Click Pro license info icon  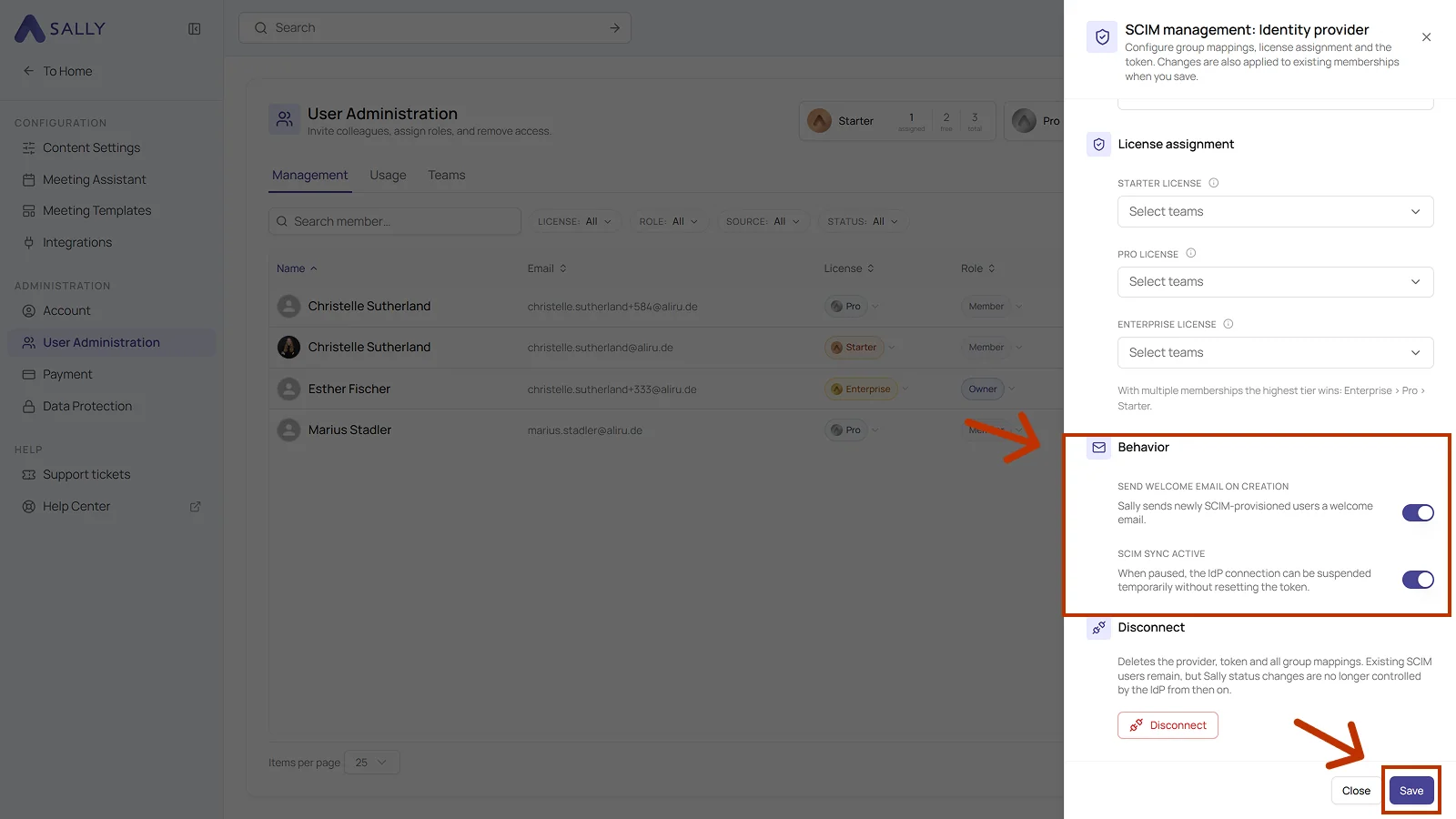click(x=1190, y=253)
